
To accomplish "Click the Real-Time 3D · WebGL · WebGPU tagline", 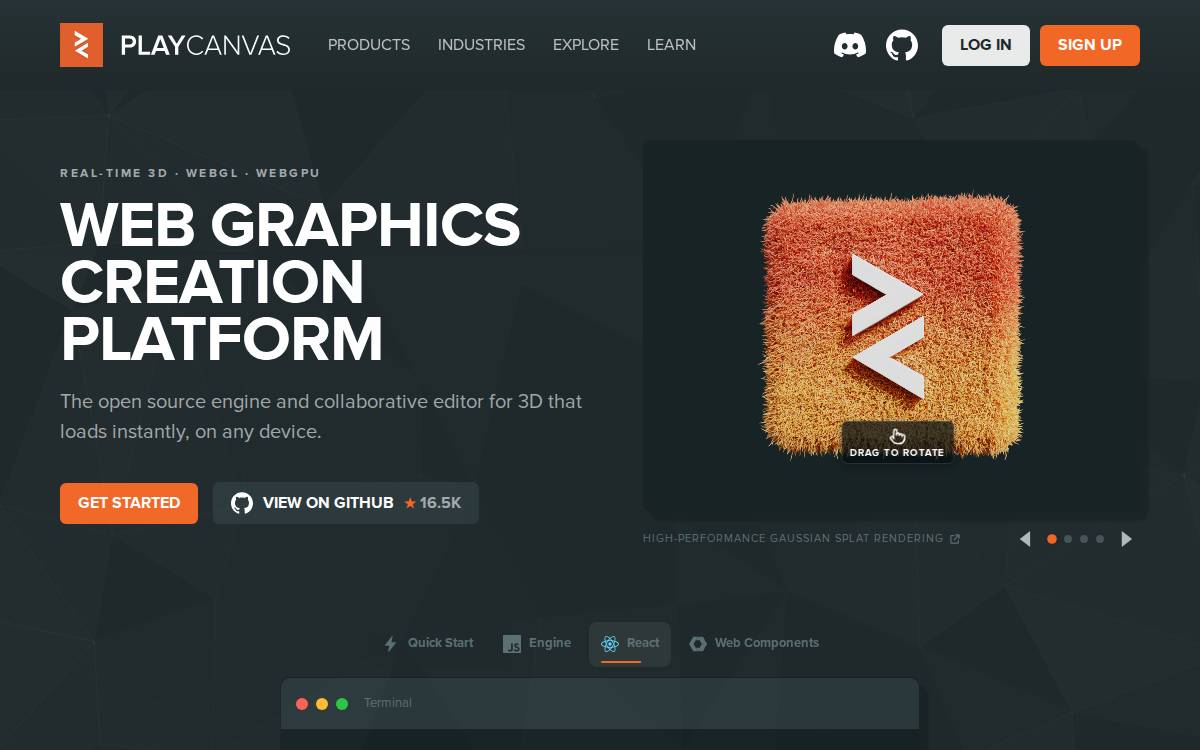I will [x=190, y=173].
